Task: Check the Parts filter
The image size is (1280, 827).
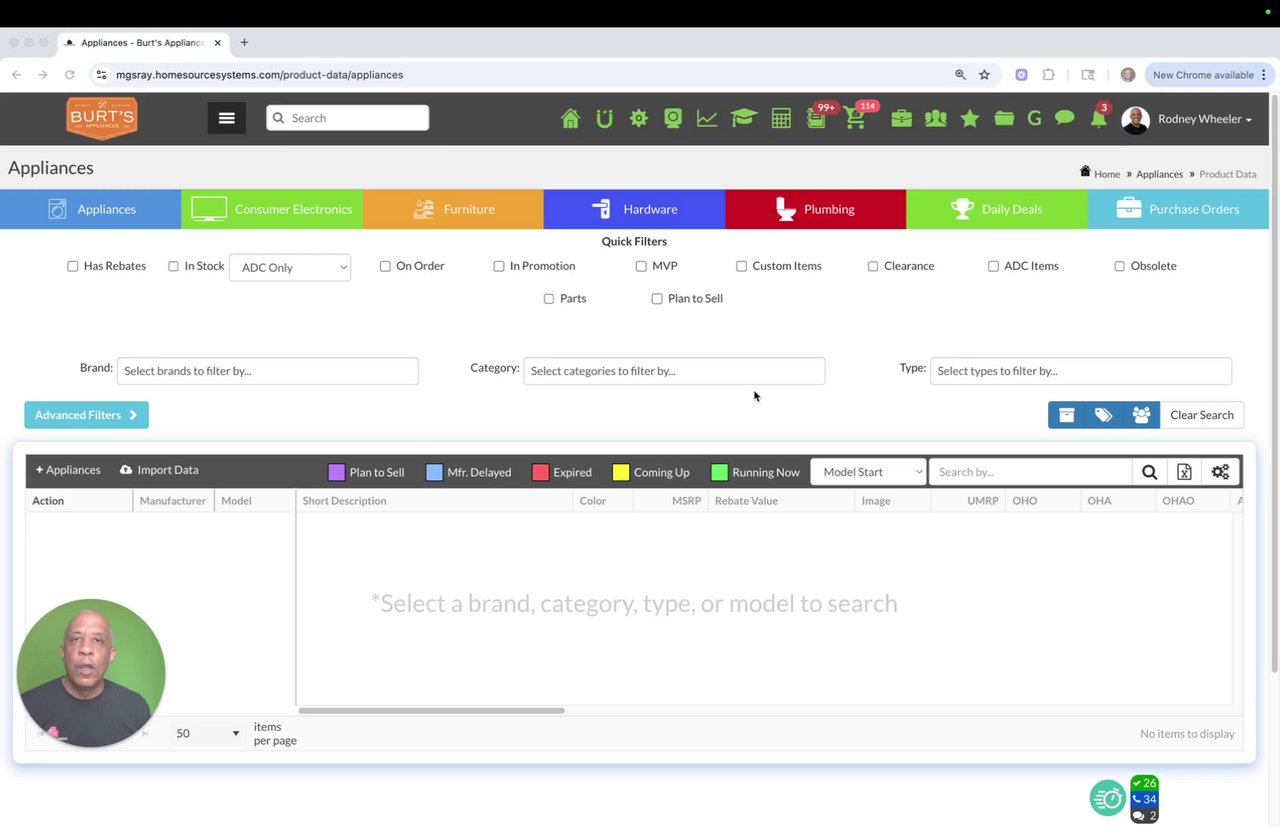Action: tap(549, 299)
